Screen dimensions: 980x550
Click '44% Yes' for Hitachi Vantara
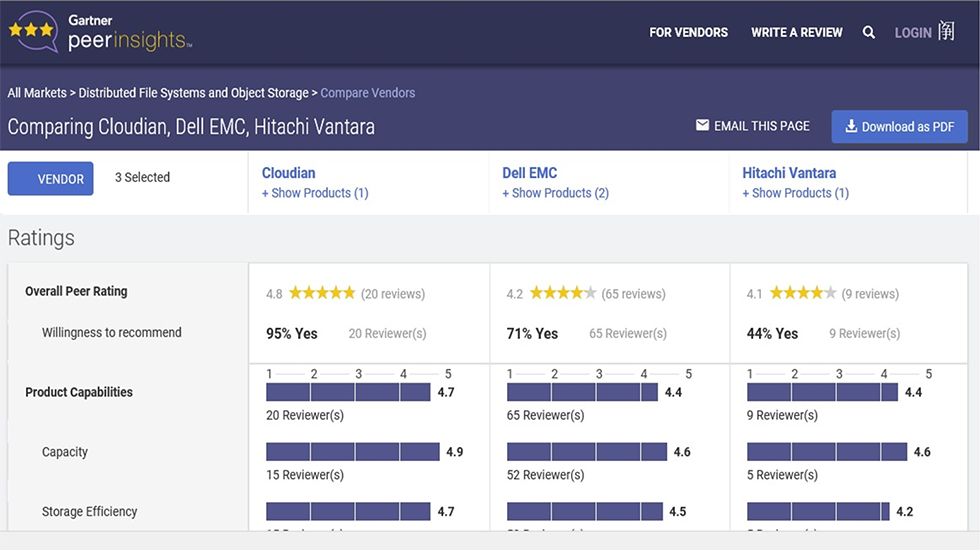pyautogui.click(x=772, y=334)
